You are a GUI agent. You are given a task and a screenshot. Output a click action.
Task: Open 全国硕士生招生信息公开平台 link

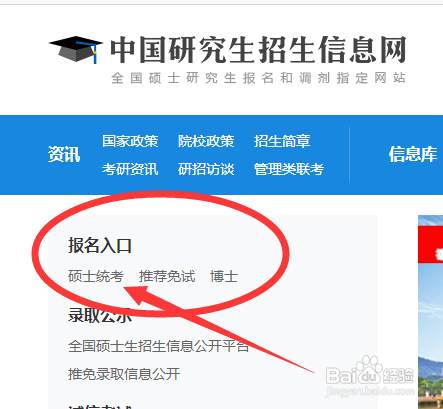159,346
